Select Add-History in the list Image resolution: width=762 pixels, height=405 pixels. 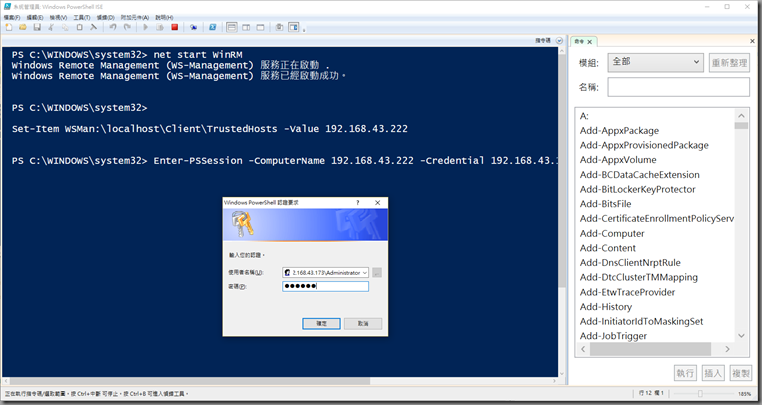point(606,307)
